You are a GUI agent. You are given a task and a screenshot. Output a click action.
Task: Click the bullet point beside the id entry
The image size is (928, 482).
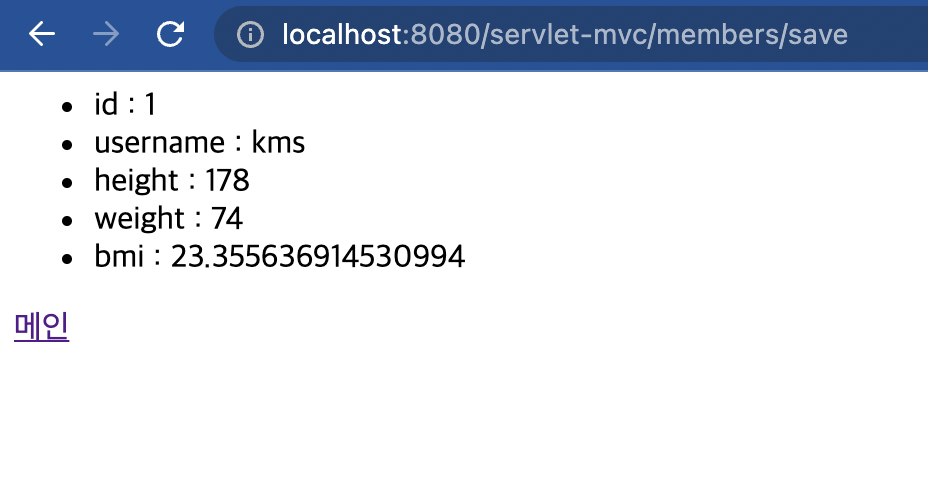[x=67, y=107]
